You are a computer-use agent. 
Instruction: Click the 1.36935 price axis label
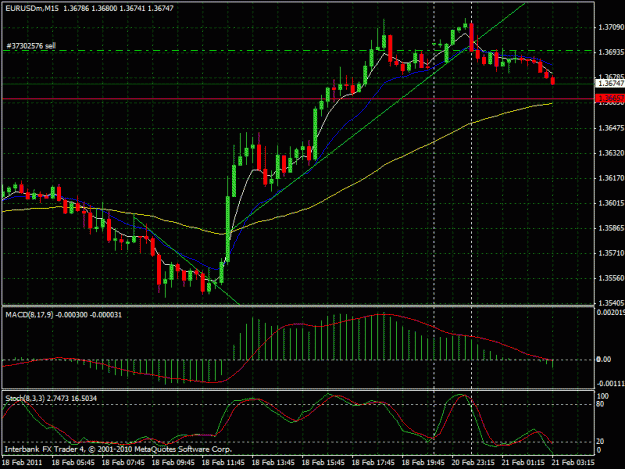[x=611, y=52]
